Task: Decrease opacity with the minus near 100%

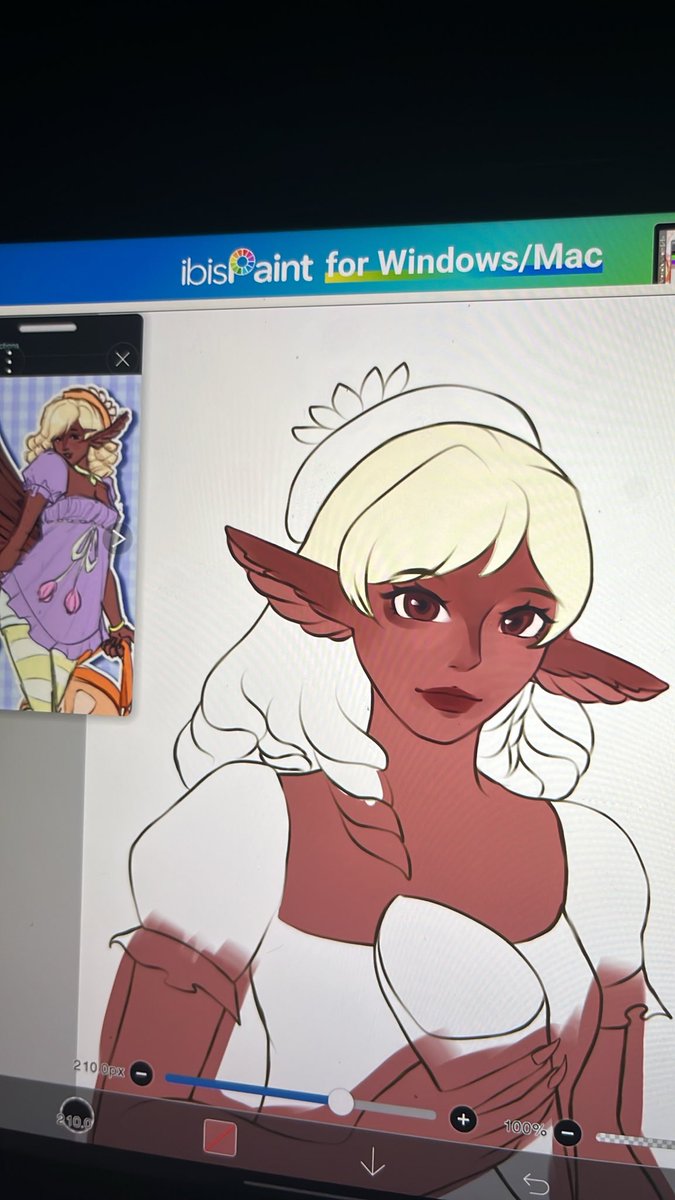Action: [x=568, y=1133]
